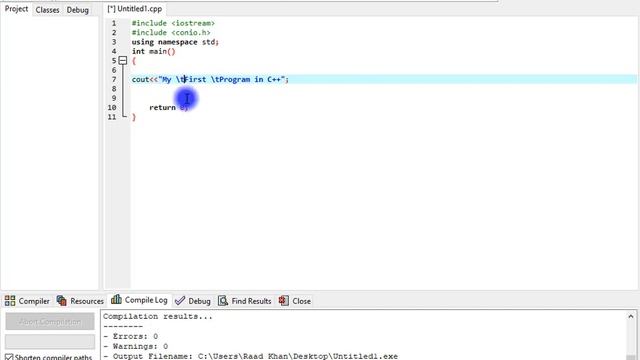Close the bottom panel via Close label
The height and width of the screenshot is (360, 640).
pos(301,301)
